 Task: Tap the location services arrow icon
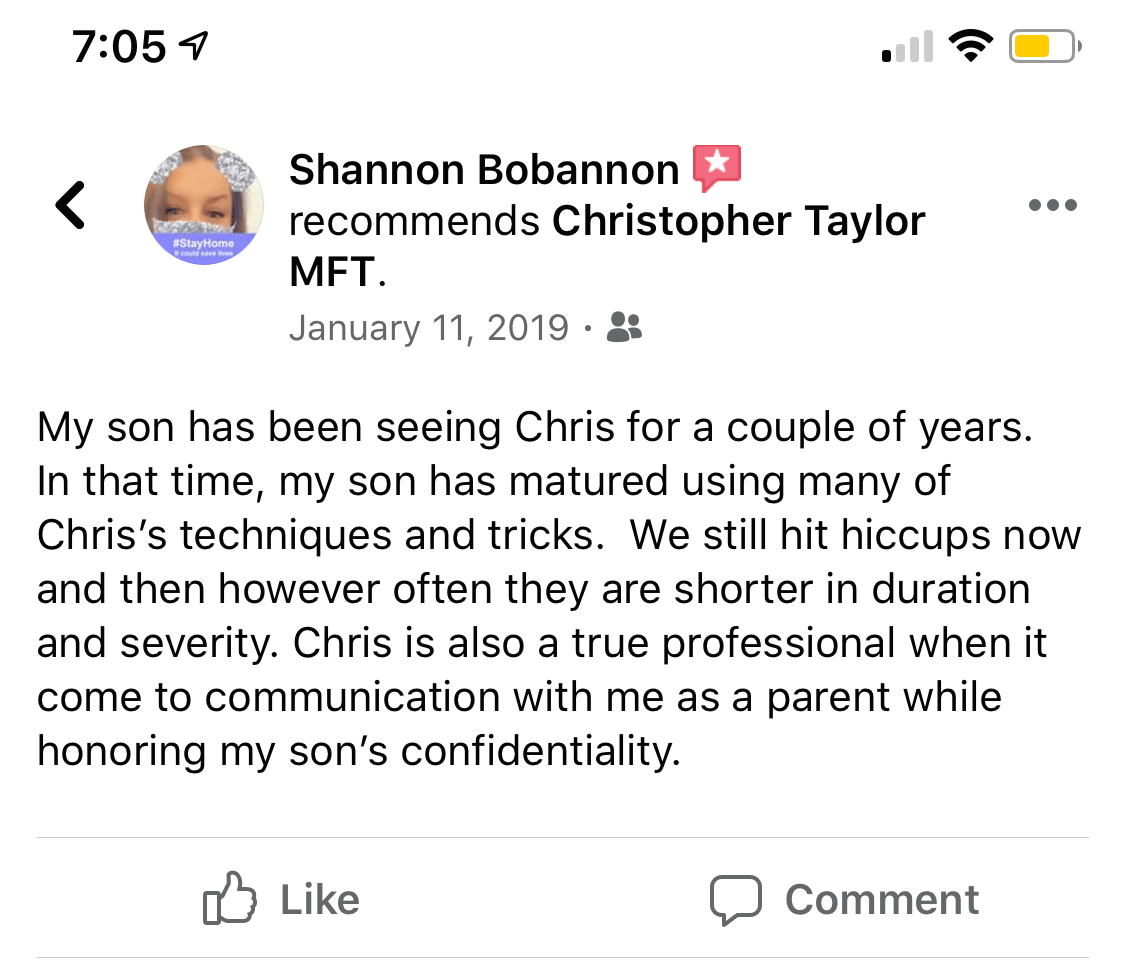coord(194,46)
